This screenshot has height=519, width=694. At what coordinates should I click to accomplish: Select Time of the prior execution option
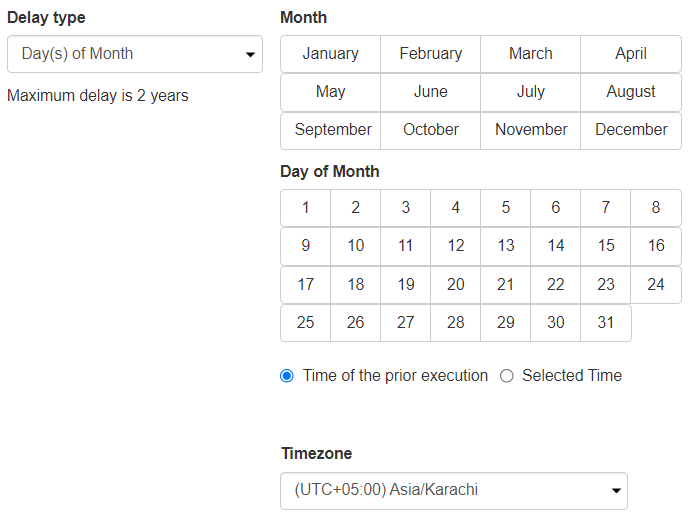click(287, 376)
